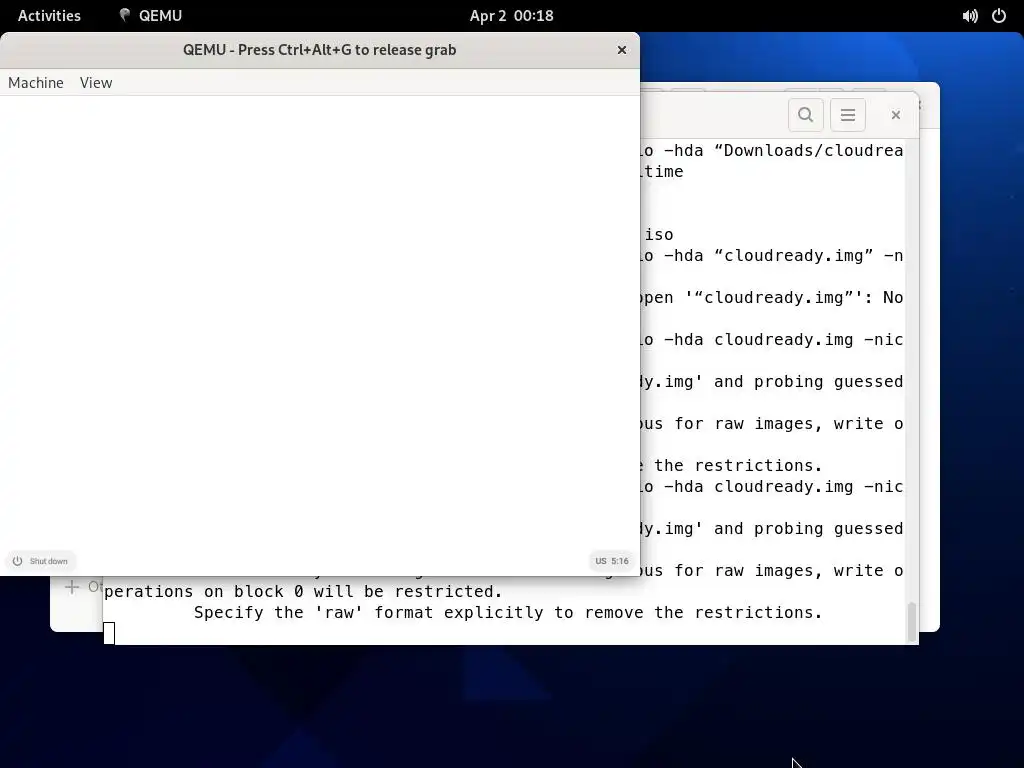Click the QEMU window title bar text
1024x768 pixels.
(x=319, y=50)
